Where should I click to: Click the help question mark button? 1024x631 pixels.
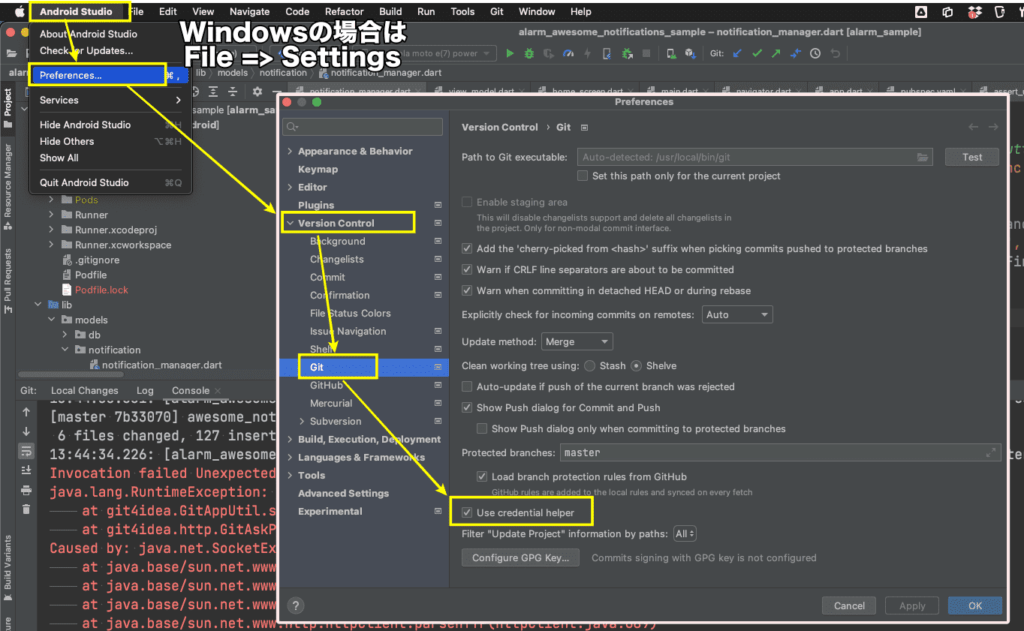[296, 606]
